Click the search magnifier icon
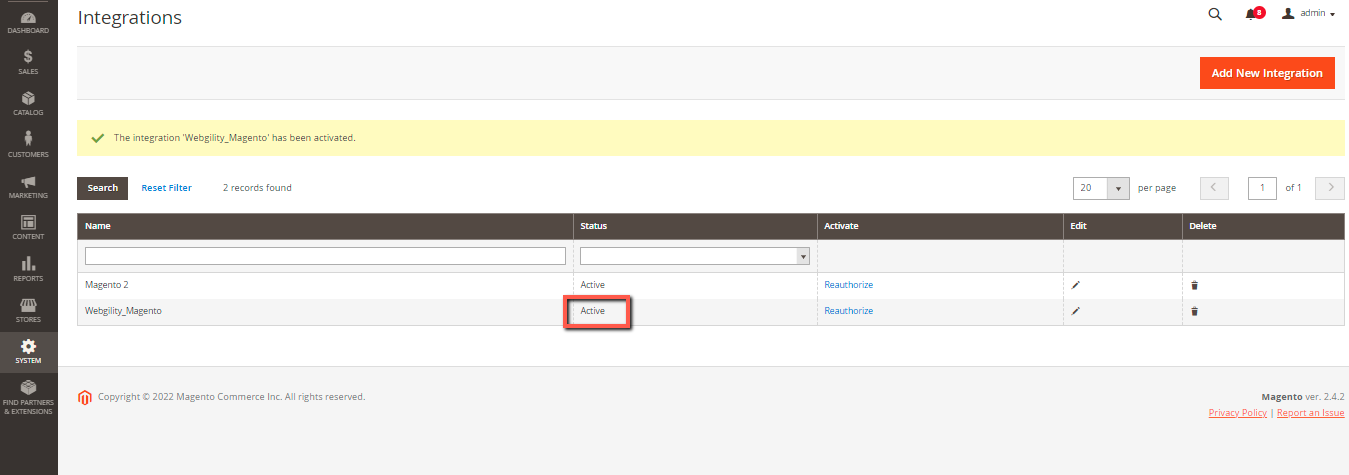The width and height of the screenshot is (1349, 475). coord(1215,14)
